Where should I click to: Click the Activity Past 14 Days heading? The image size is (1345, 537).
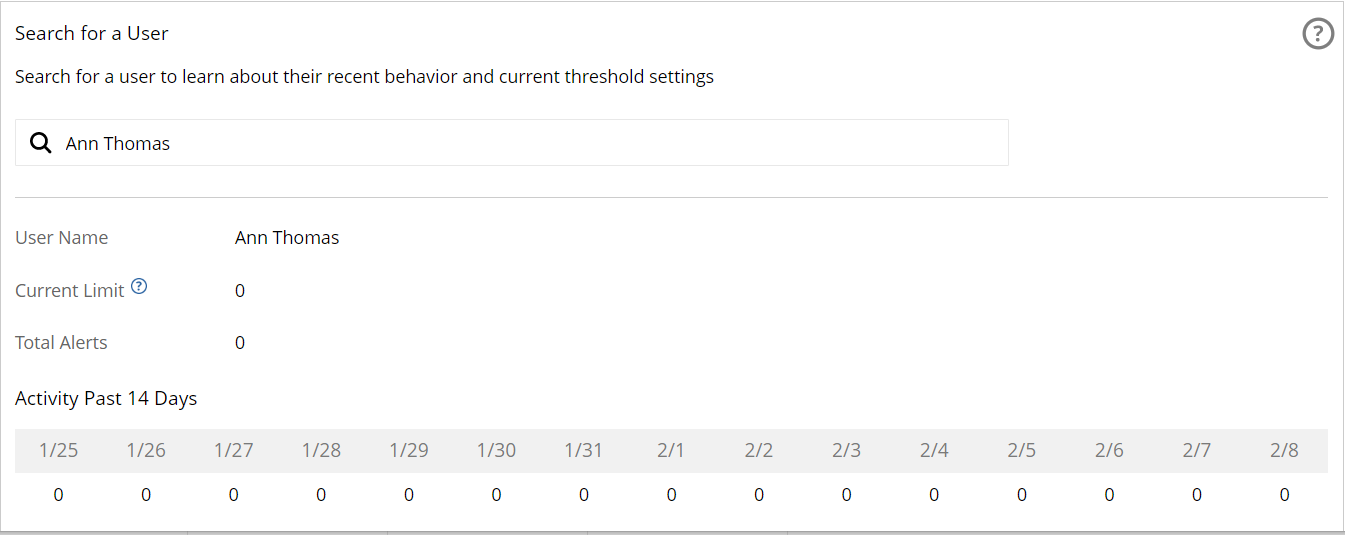point(106,399)
